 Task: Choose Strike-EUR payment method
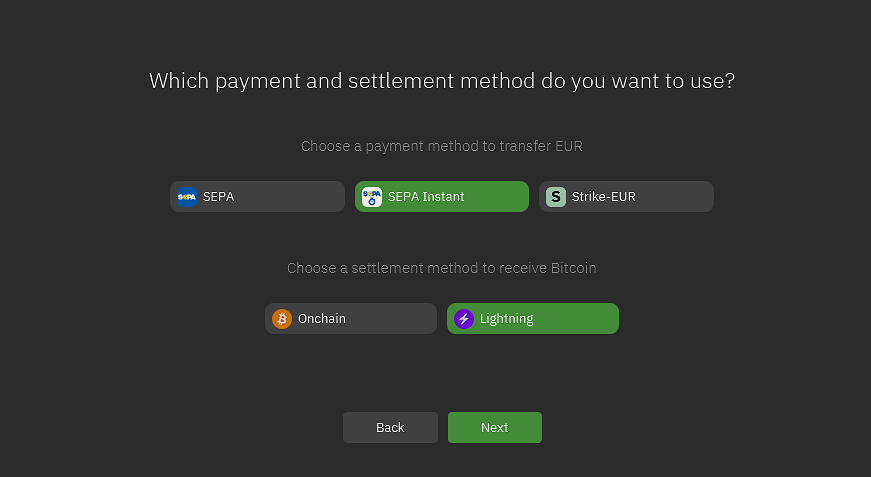coord(626,197)
